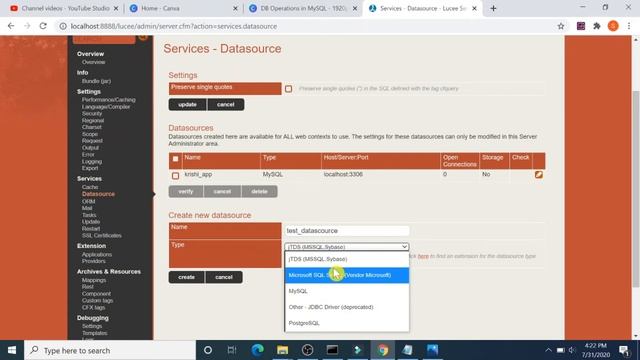Screen dimensions: 640x360
Task: Close the DB Operations in MySQL tab
Action: [x=355, y=8]
